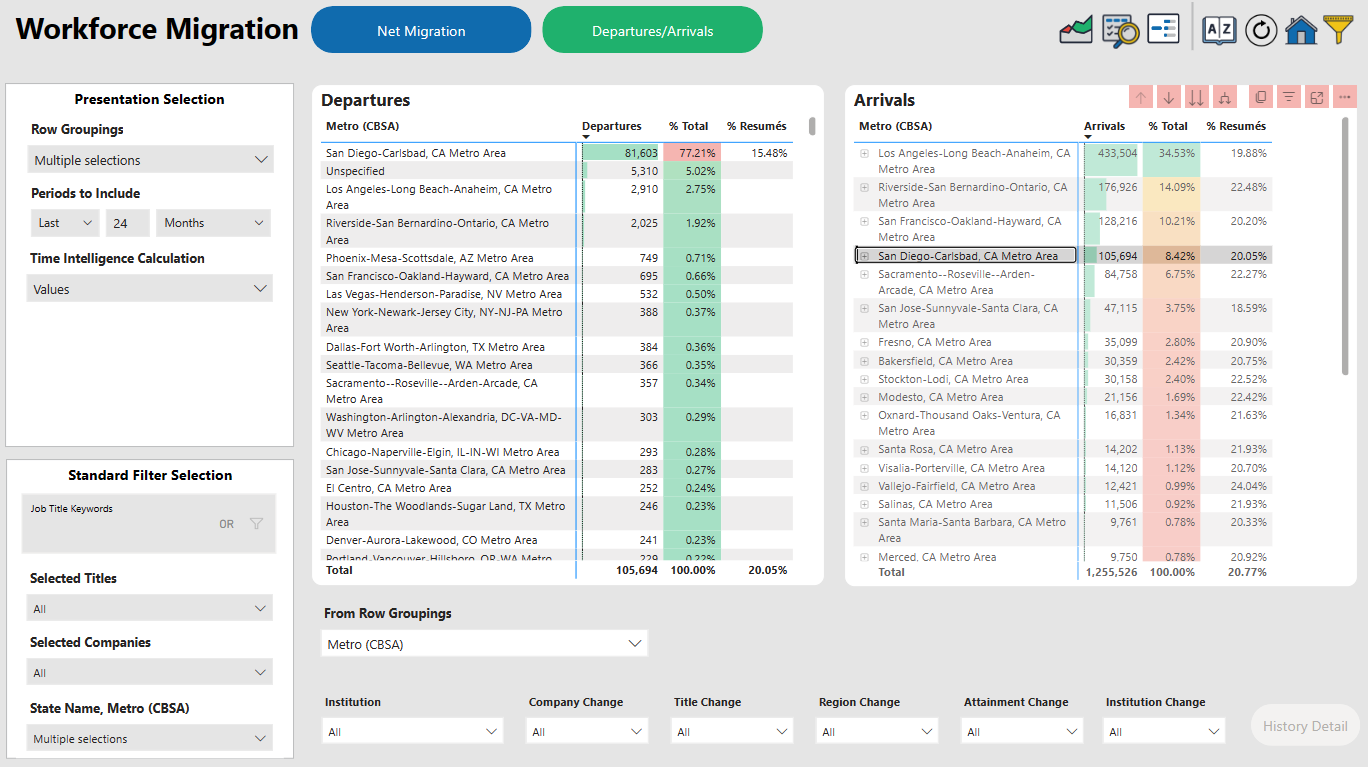The image size is (1368, 767).
Task: Open focus mode on the Arrivals visual
Action: coord(1316,96)
